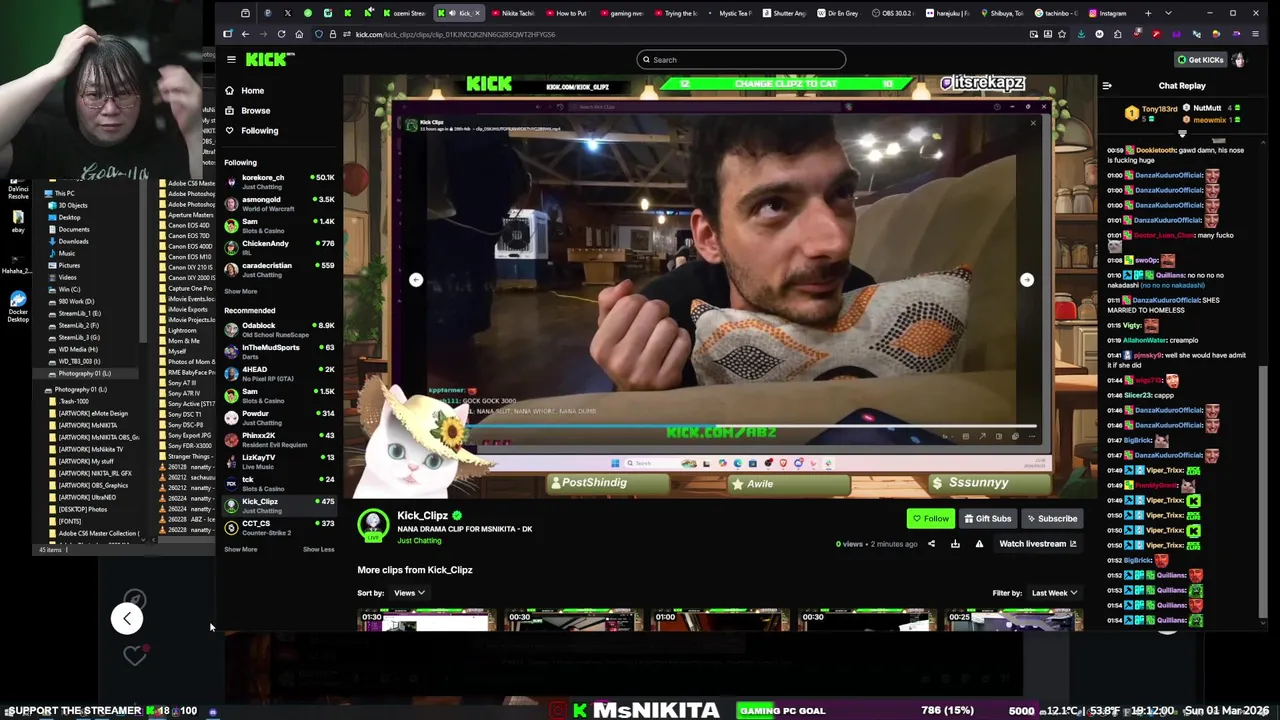The height and width of the screenshot is (720, 1280).
Task: Bookmark page with the star icon
Action: (x=1062, y=34)
